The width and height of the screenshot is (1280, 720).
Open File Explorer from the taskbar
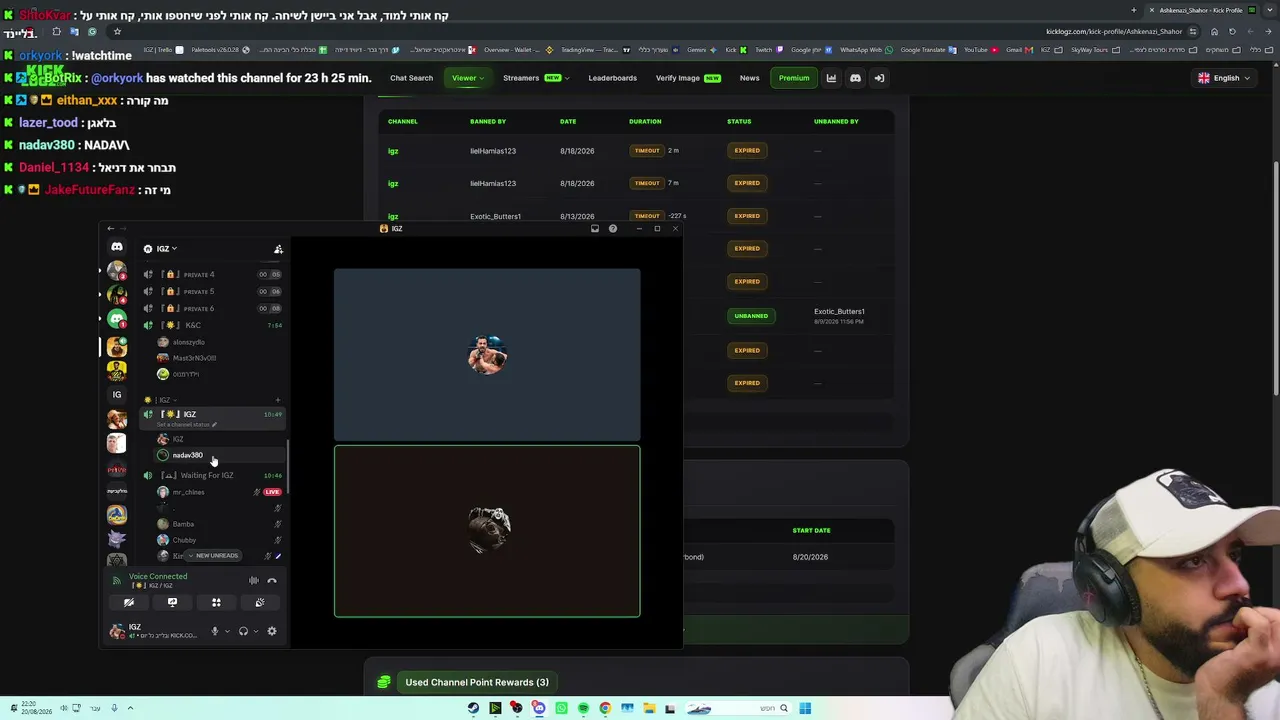(649, 708)
